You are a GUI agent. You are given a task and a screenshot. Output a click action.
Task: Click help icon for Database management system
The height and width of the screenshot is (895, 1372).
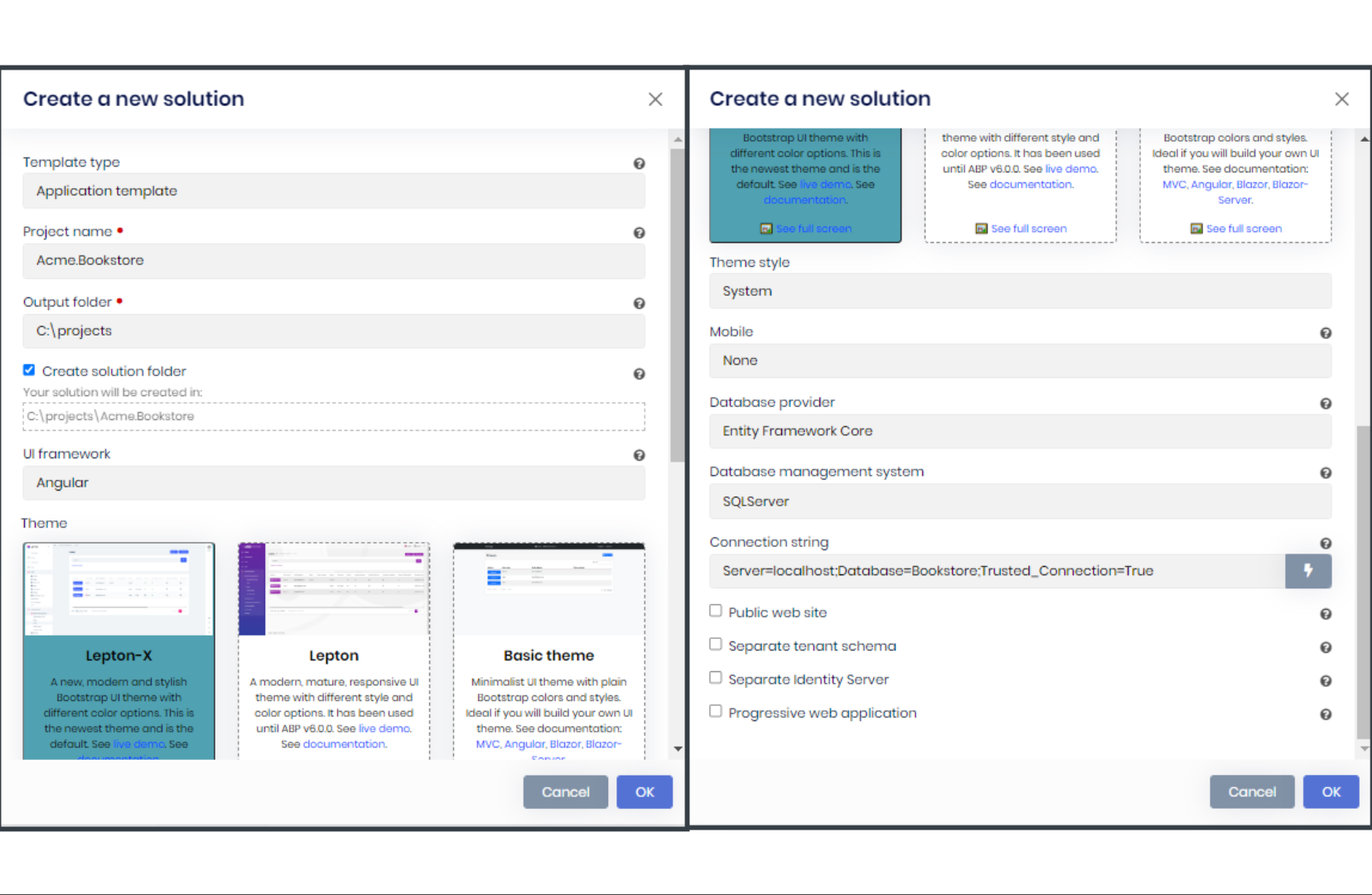[1326, 473]
